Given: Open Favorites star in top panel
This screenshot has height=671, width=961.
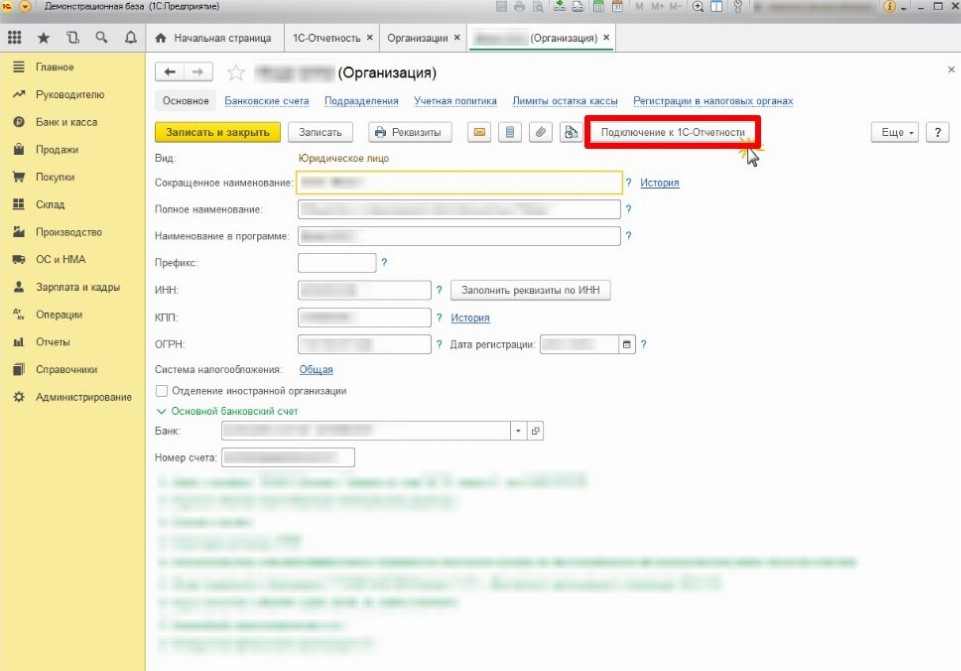Looking at the screenshot, I should coord(43,38).
